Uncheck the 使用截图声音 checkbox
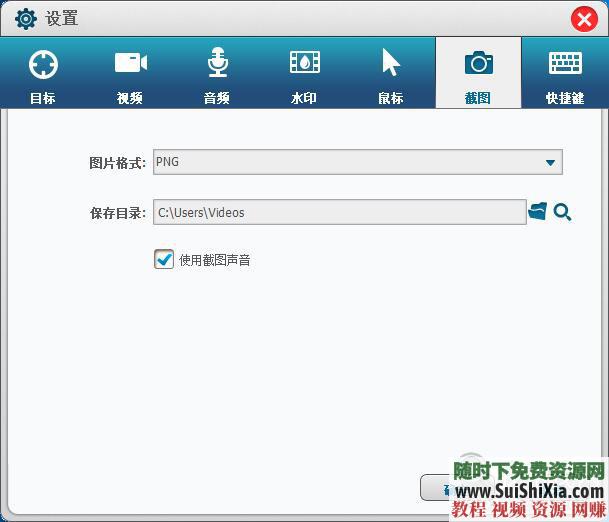 pyautogui.click(x=164, y=260)
